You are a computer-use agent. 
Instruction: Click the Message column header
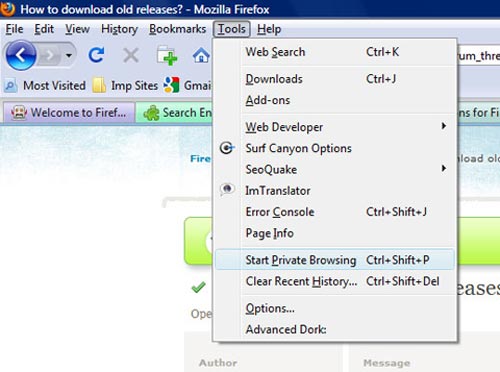(x=387, y=363)
